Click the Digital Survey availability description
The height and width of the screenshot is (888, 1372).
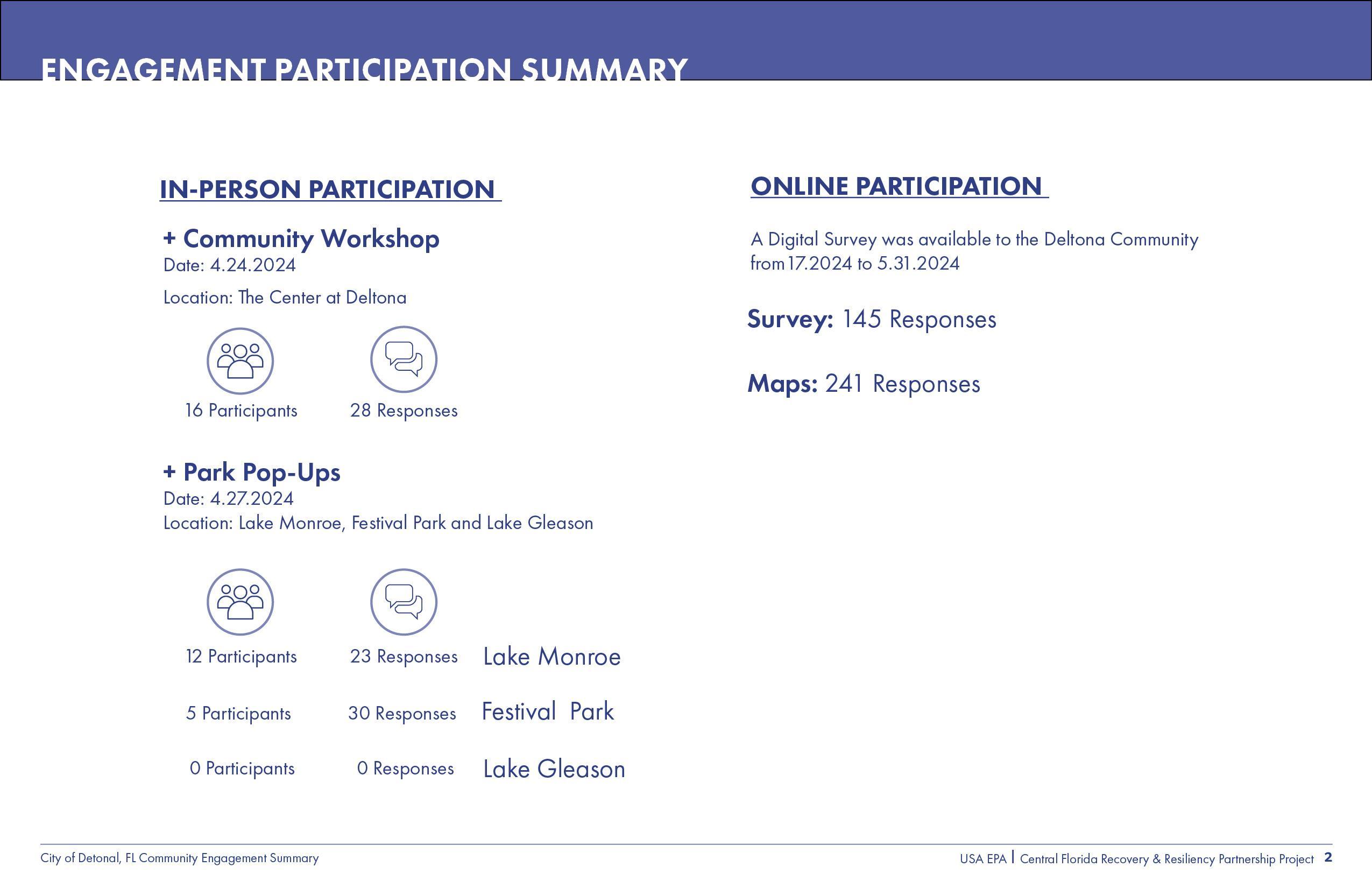pyautogui.click(x=974, y=251)
